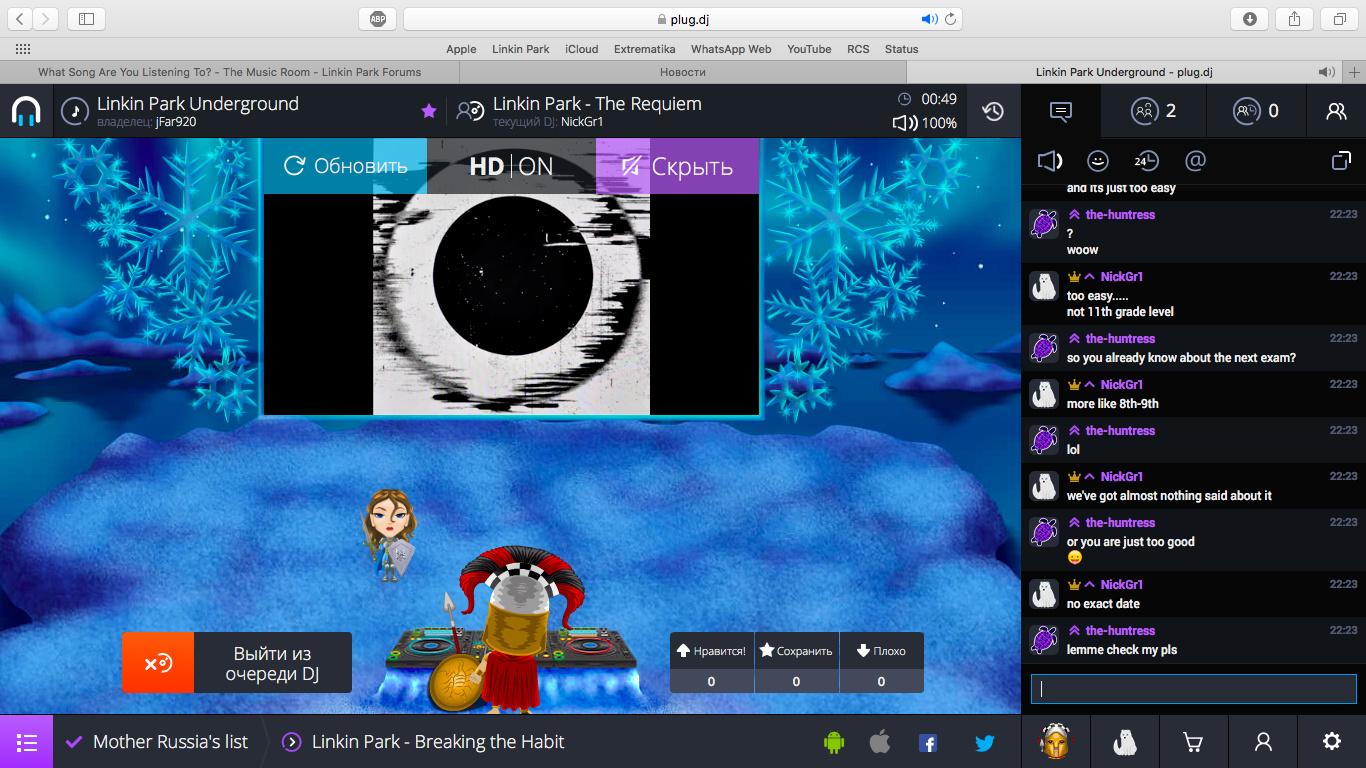Screen dimensions: 1366x768
Task: Open the shop cart icon
Action: [x=1192, y=742]
